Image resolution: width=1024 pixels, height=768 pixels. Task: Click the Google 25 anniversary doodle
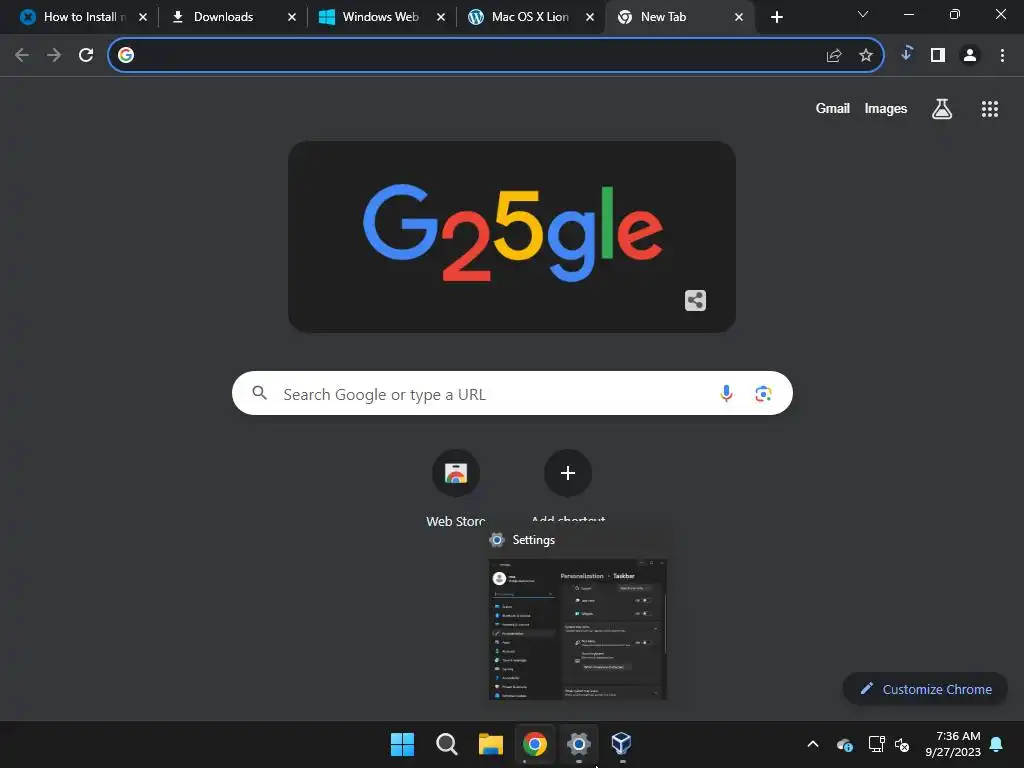(512, 235)
